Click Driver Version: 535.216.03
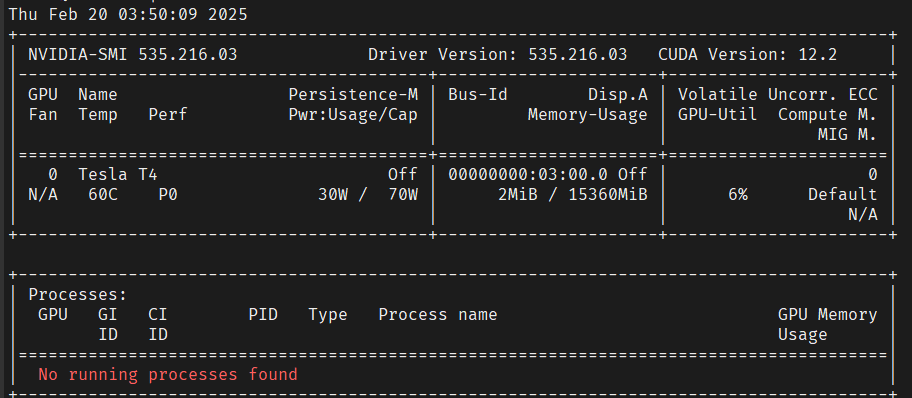912x398 pixels. [498, 55]
